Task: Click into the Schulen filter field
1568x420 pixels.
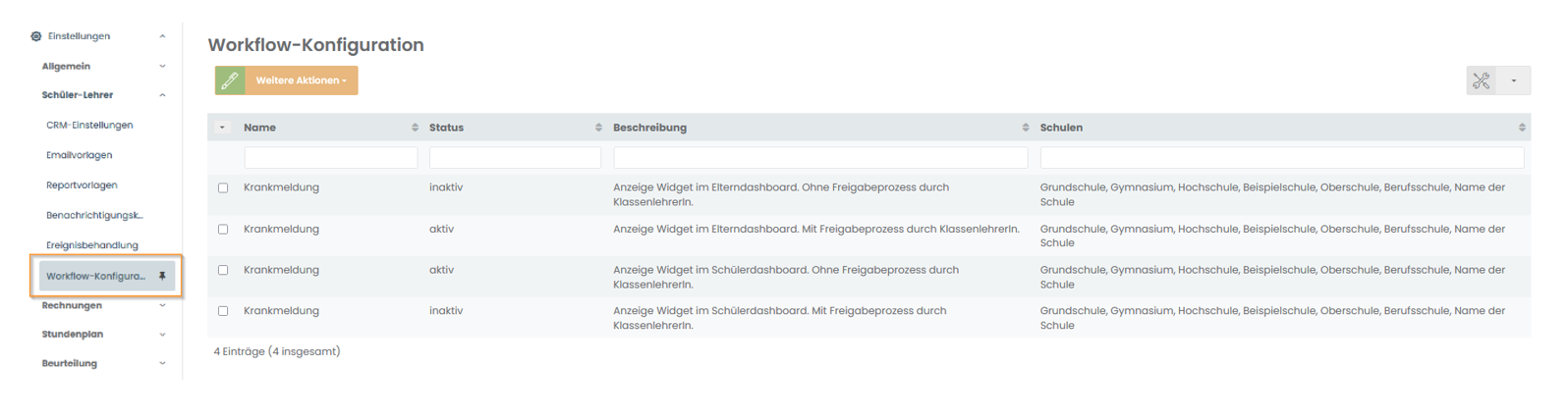Action: [x=1282, y=157]
